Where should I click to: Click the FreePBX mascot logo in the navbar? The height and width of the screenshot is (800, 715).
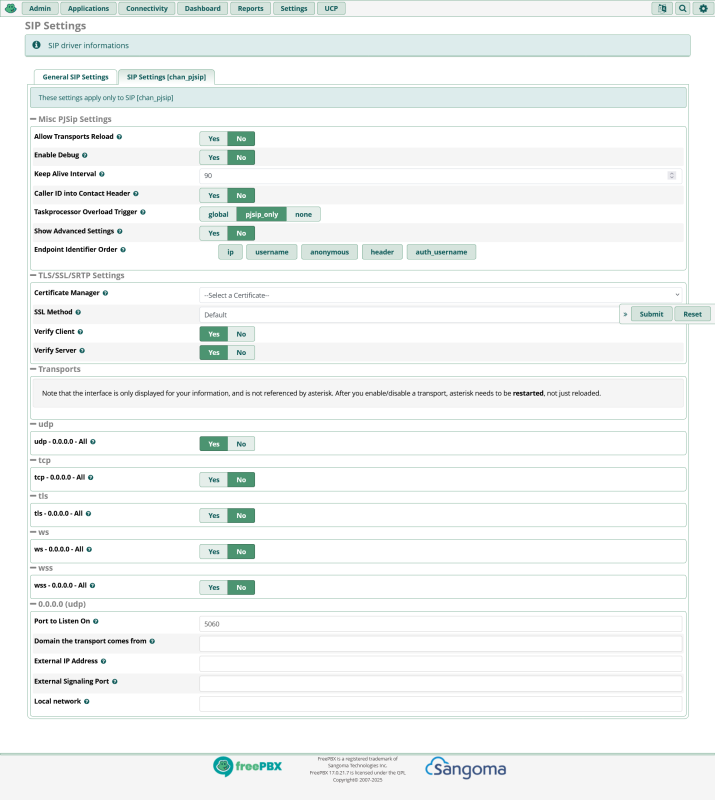pyautogui.click(x=10, y=8)
